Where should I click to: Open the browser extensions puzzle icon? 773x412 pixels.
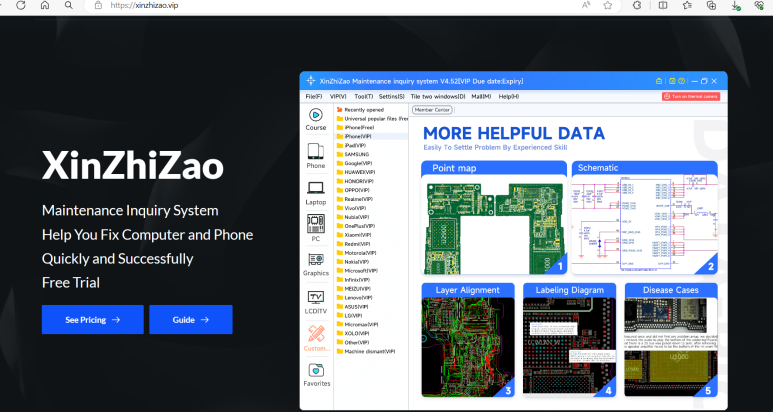[637, 5]
